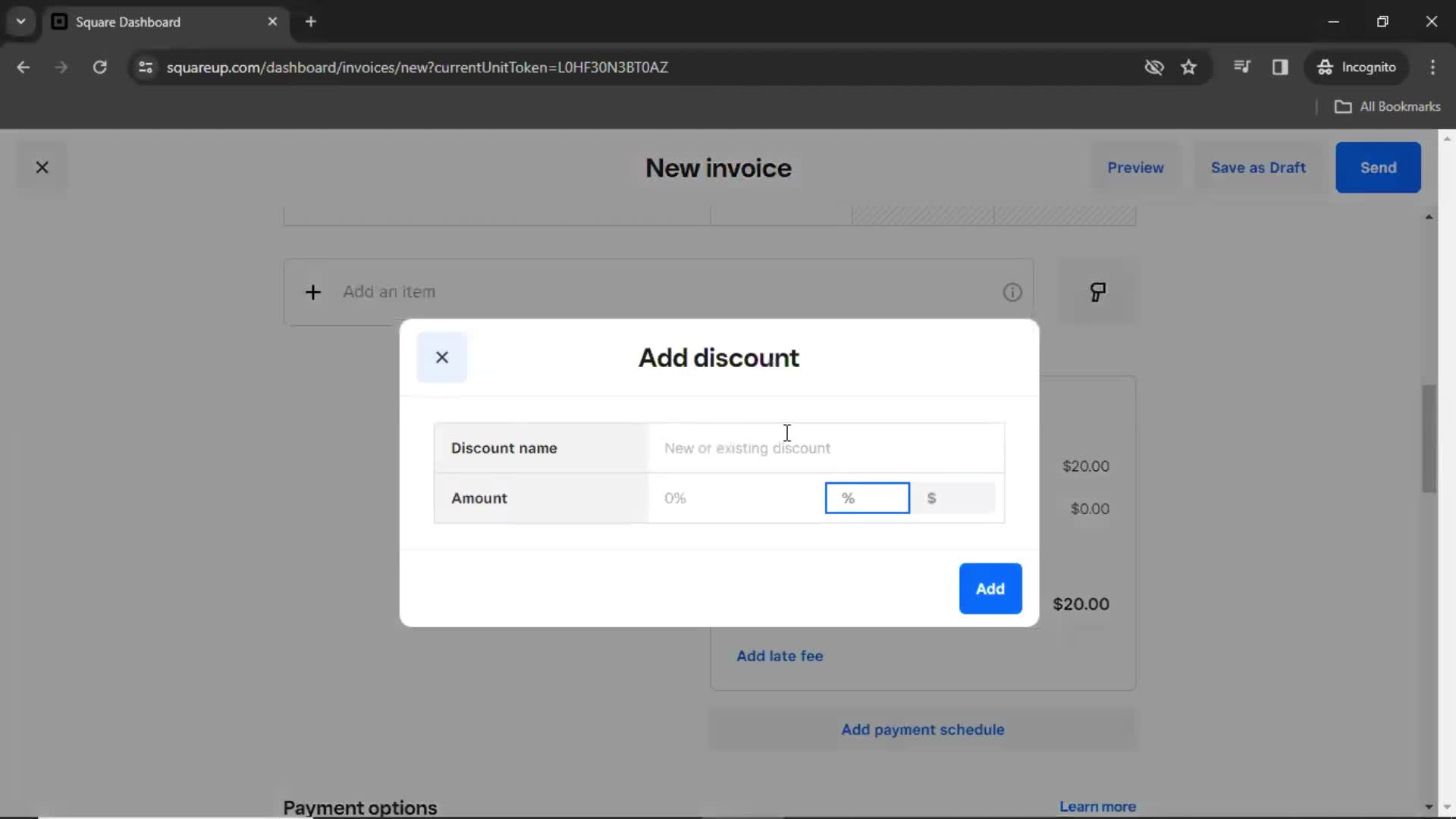This screenshot has height=819, width=1456.
Task: Click Add payment schedule
Action: pyautogui.click(x=922, y=730)
